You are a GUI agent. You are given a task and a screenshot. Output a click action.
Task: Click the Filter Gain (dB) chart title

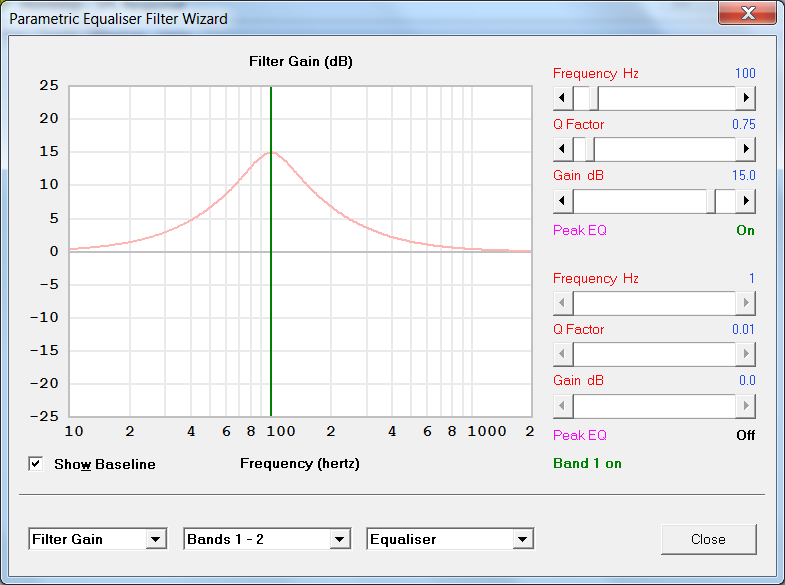[x=301, y=62]
